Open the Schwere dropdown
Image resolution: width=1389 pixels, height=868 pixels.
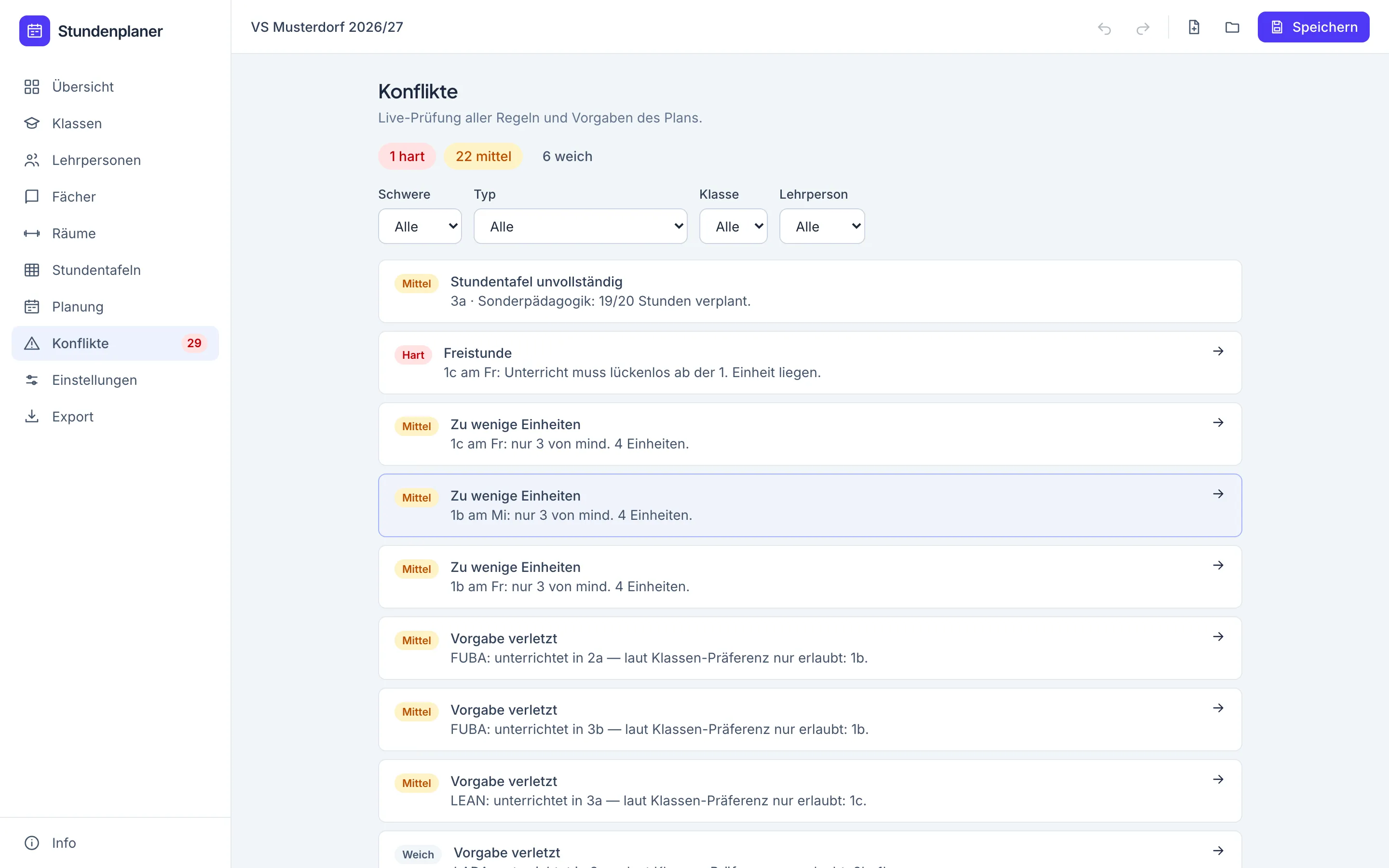tap(420, 226)
